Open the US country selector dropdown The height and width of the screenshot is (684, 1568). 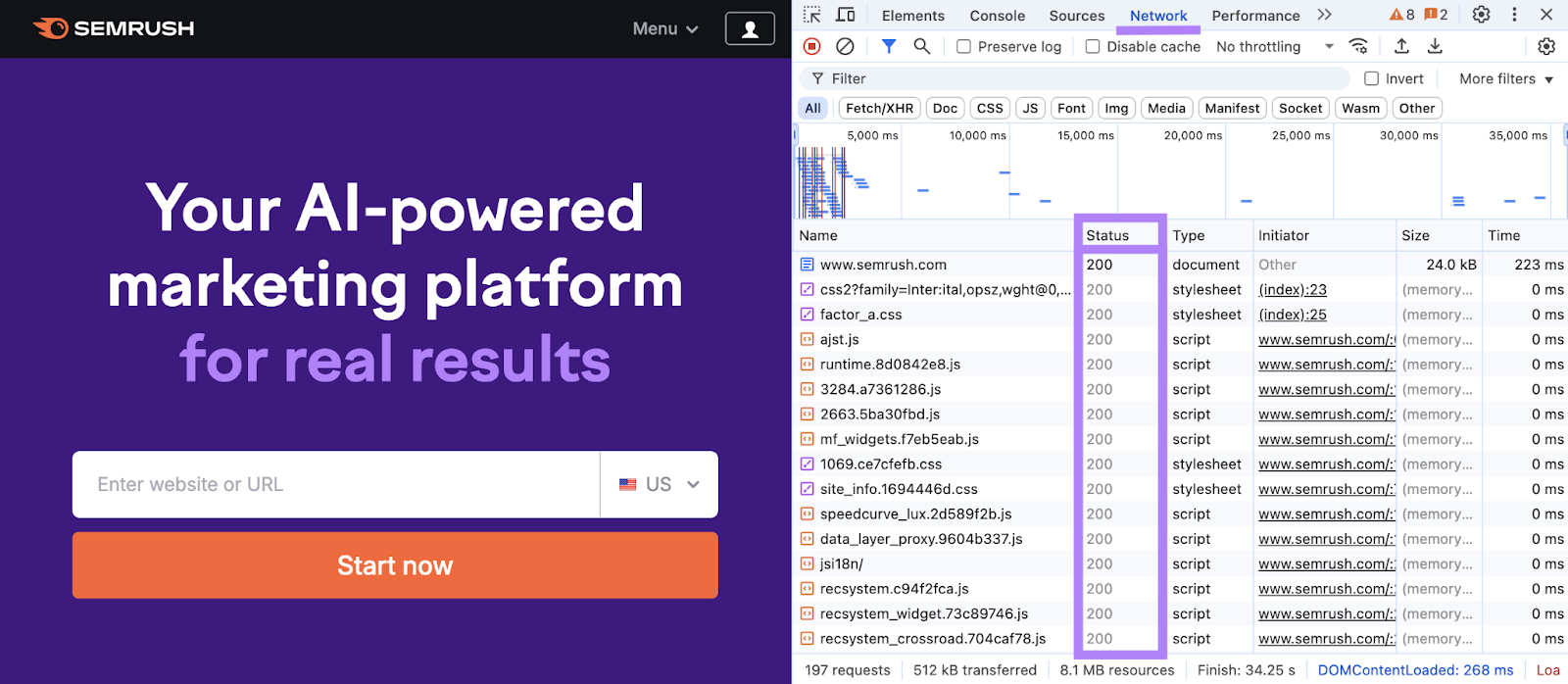[x=660, y=484]
